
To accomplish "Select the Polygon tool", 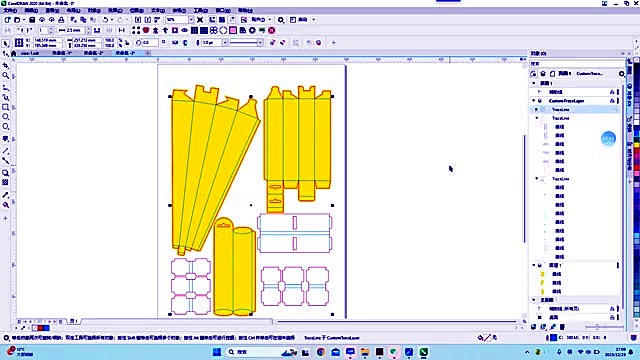I will click(x=5, y=127).
